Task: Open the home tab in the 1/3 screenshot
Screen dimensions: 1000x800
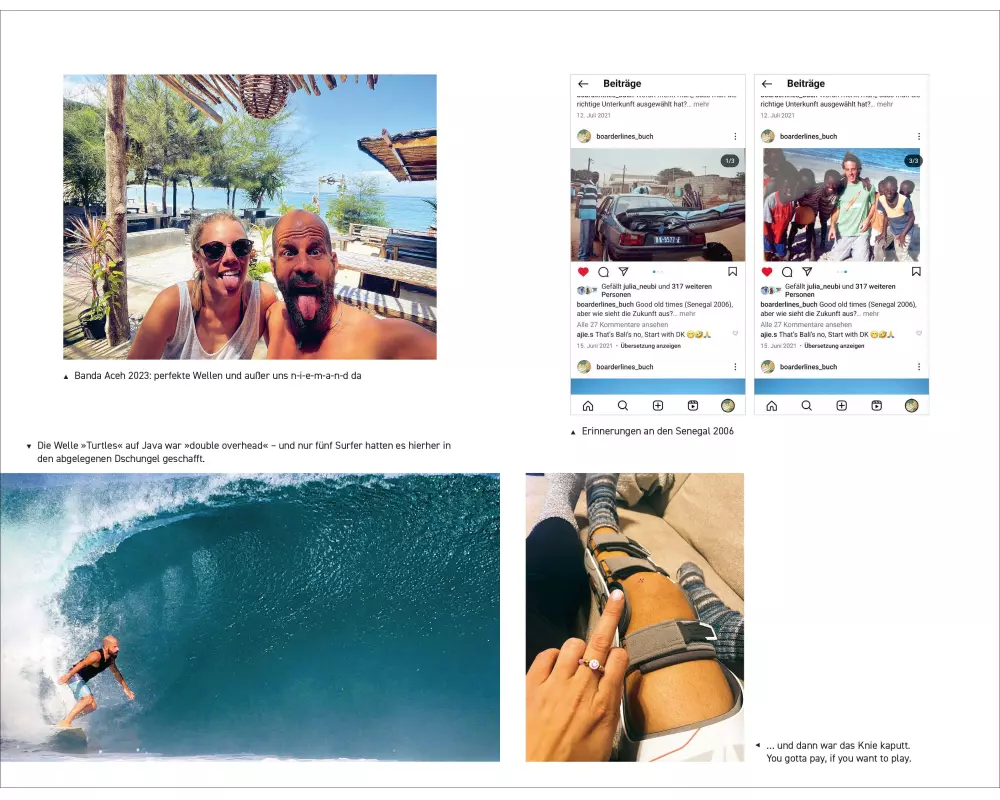Action: (588, 406)
